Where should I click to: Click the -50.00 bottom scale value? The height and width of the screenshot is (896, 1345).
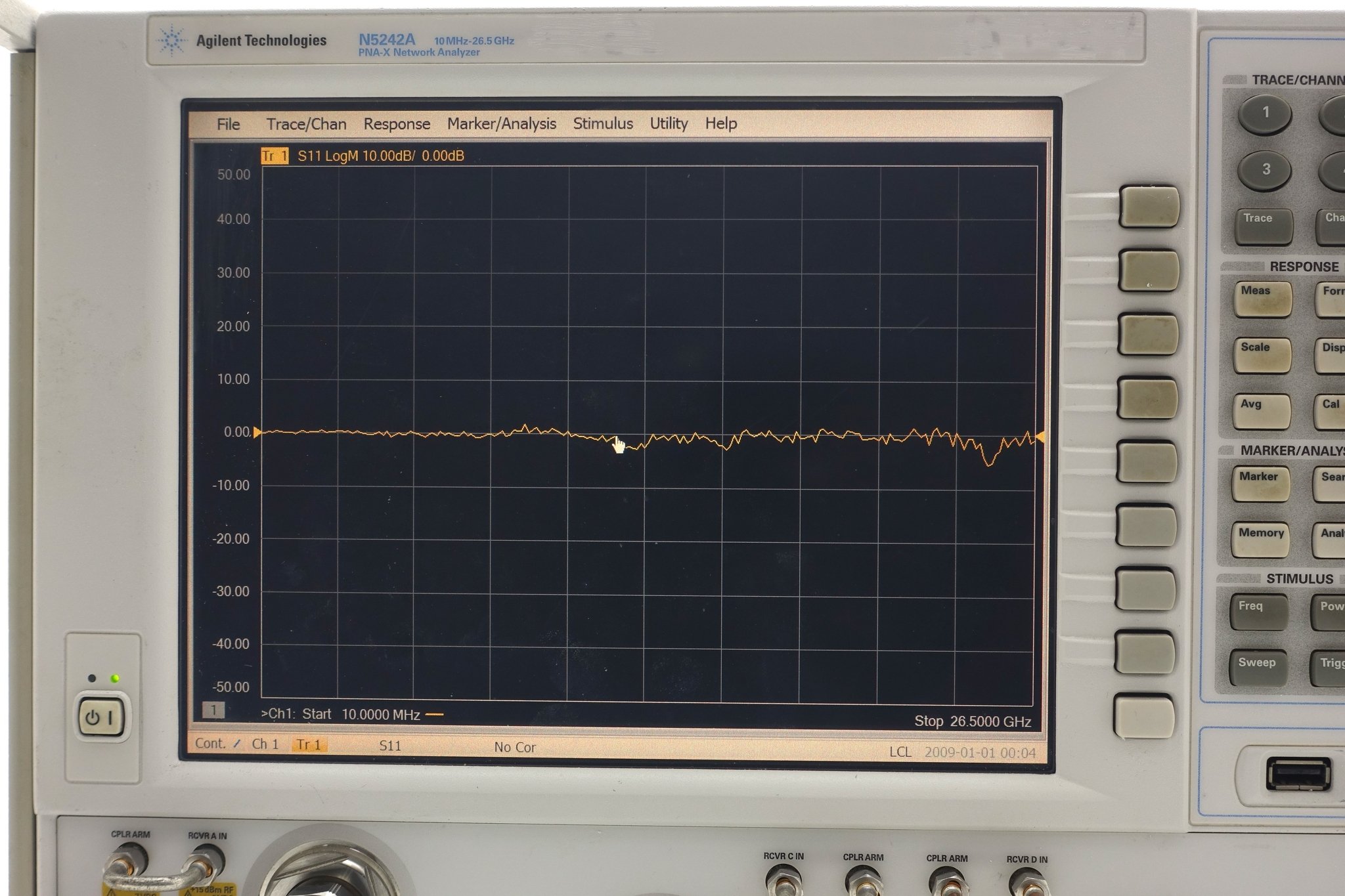tap(231, 687)
